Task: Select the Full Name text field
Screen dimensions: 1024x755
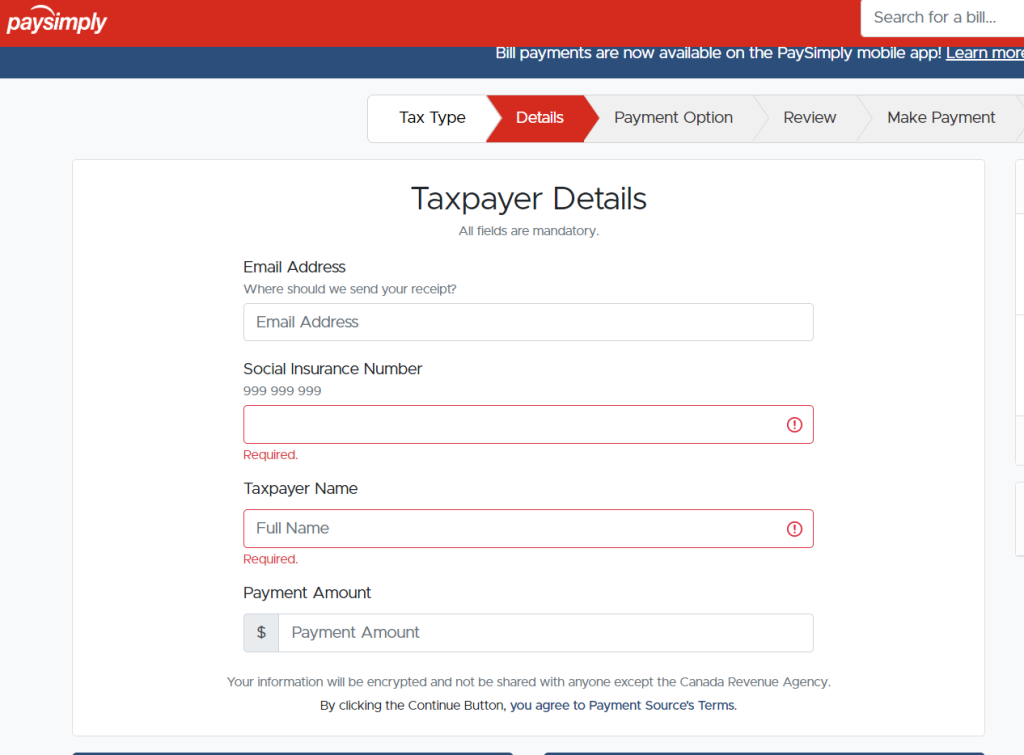Action: click(x=510, y=529)
